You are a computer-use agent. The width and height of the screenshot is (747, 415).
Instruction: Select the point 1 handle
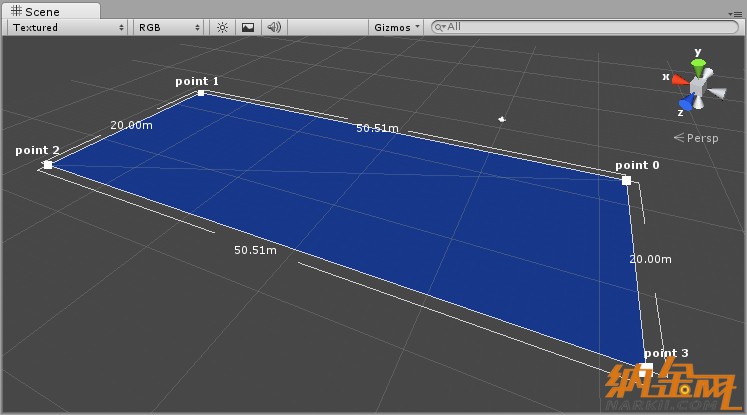point(201,93)
